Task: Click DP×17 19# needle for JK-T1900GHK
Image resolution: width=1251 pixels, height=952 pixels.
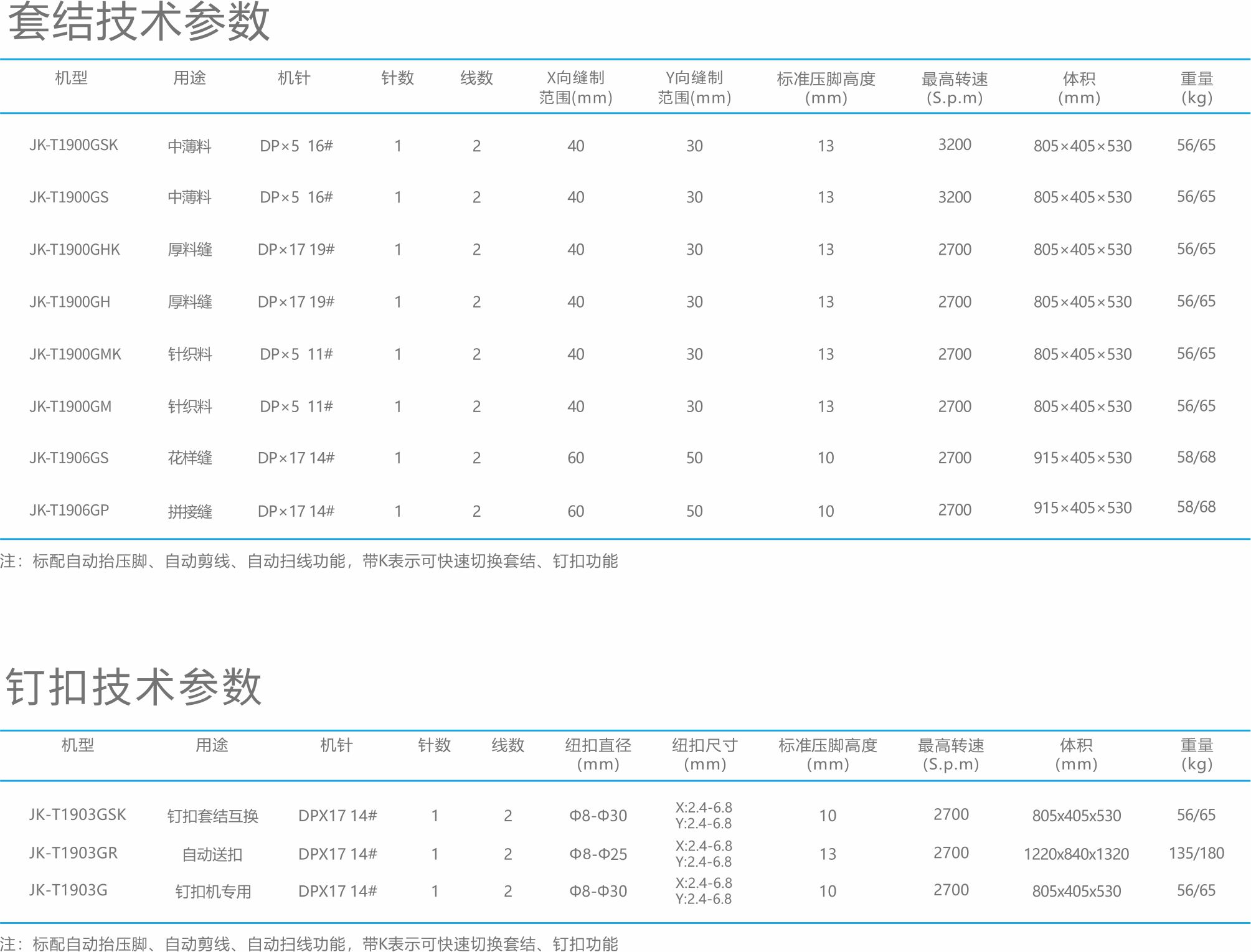Action: pos(296,250)
